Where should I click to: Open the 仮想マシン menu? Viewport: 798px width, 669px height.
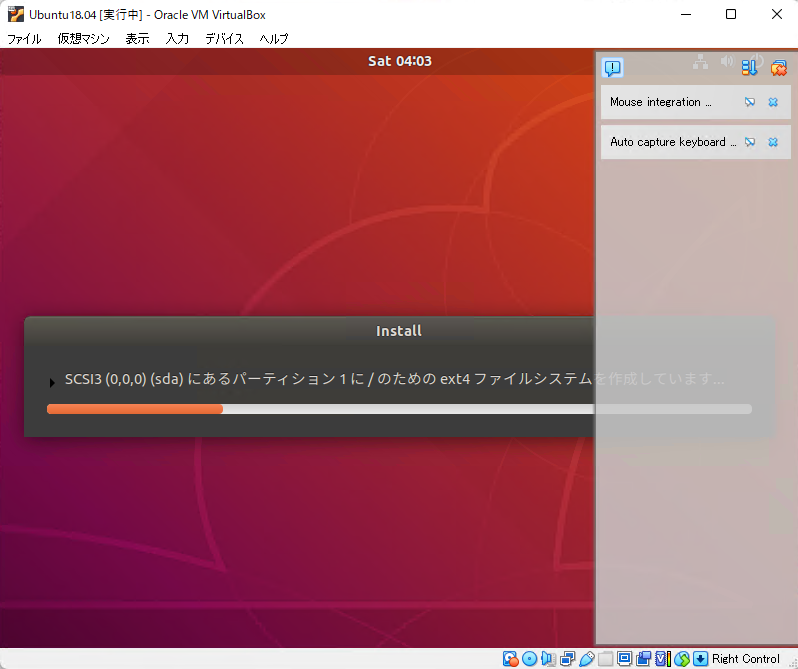click(83, 39)
